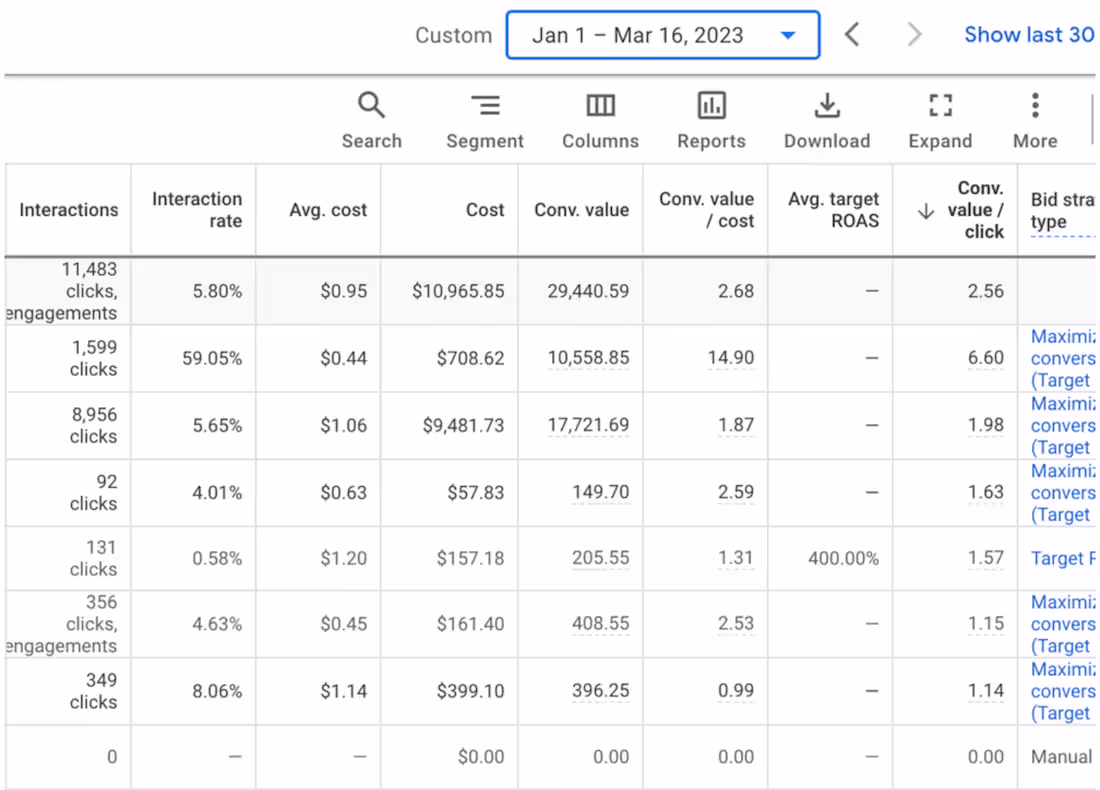Screen dimensions: 1100x790
Task: Open the More three-dot menu
Action: (x=1035, y=121)
